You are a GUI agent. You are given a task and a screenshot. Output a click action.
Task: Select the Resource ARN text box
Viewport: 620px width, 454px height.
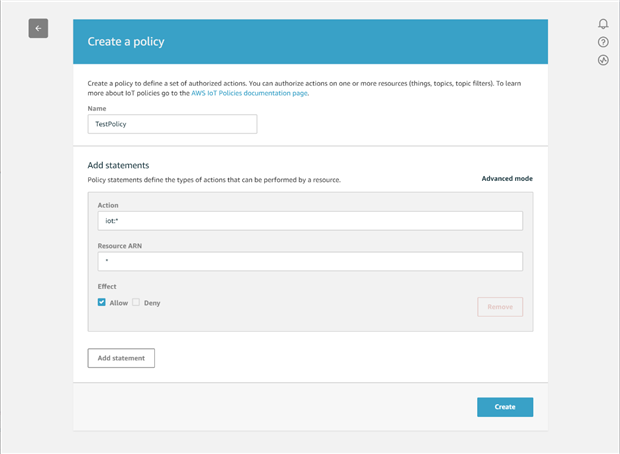[x=310, y=261]
